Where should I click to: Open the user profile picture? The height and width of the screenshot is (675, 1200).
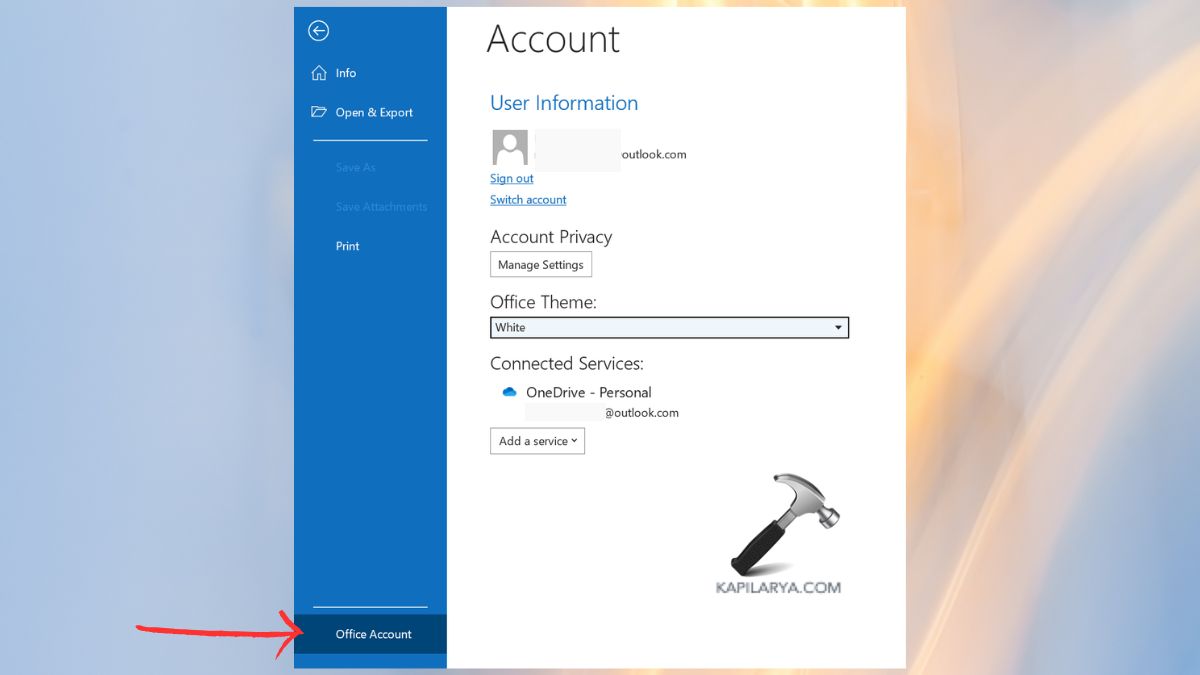pyautogui.click(x=509, y=146)
